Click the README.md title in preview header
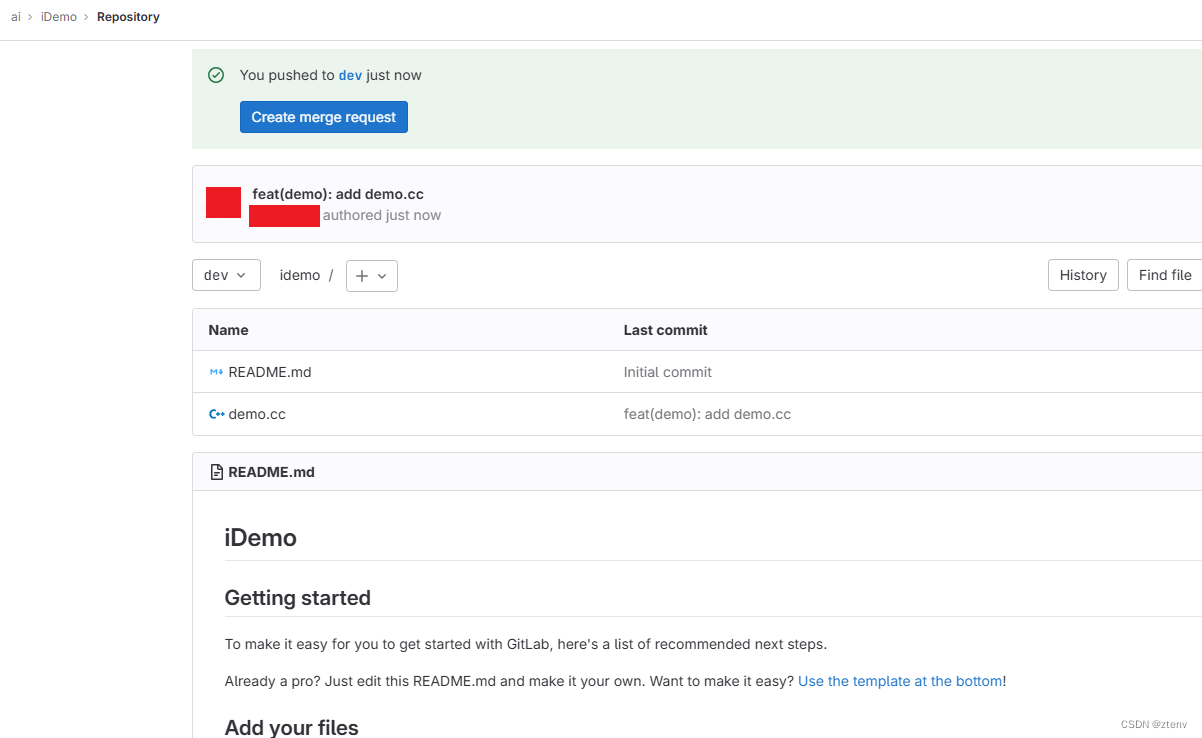This screenshot has height=738, width=1202. click(272, 472)
